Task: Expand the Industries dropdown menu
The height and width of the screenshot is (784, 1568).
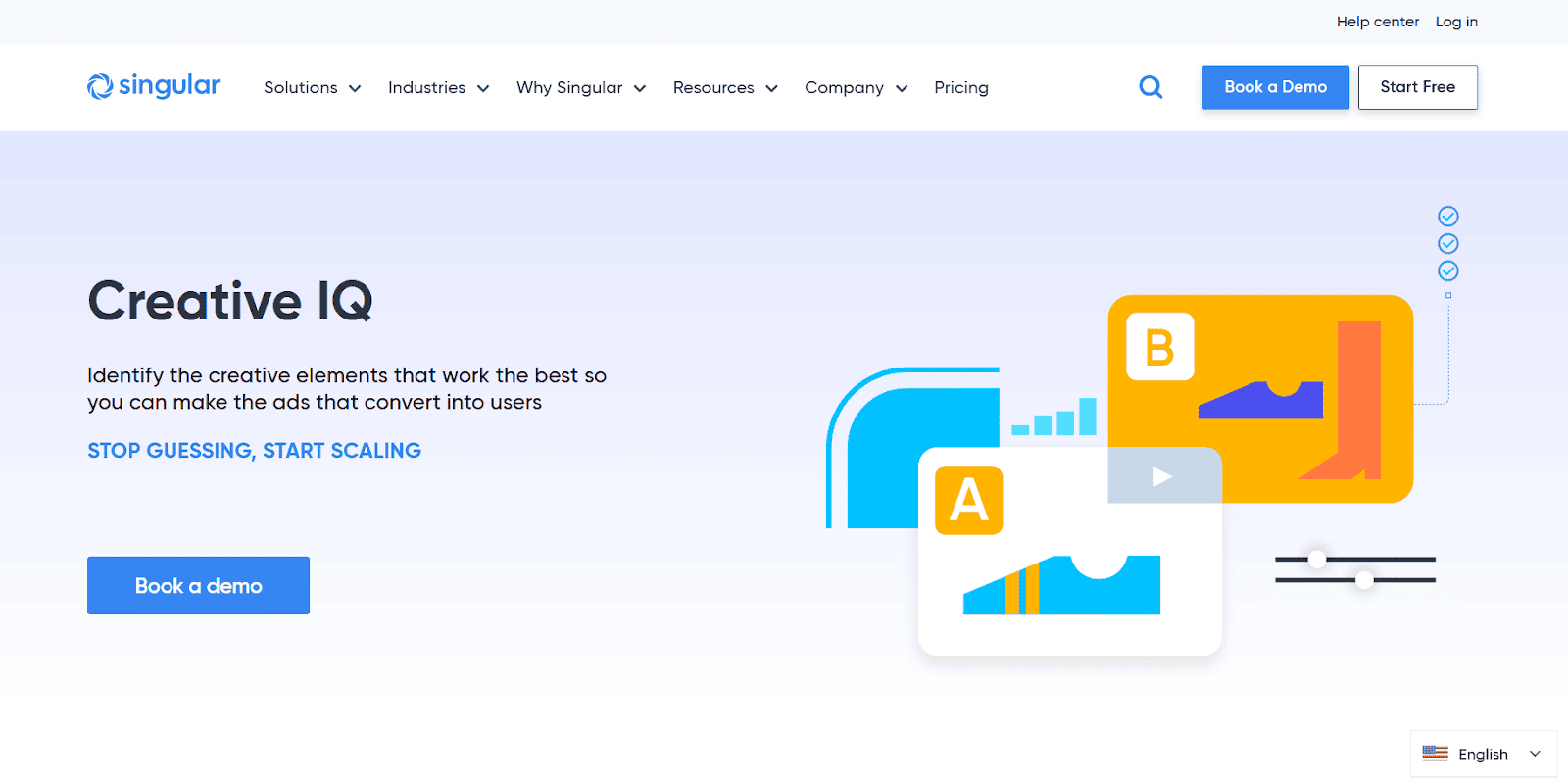Action: [438, 88]
